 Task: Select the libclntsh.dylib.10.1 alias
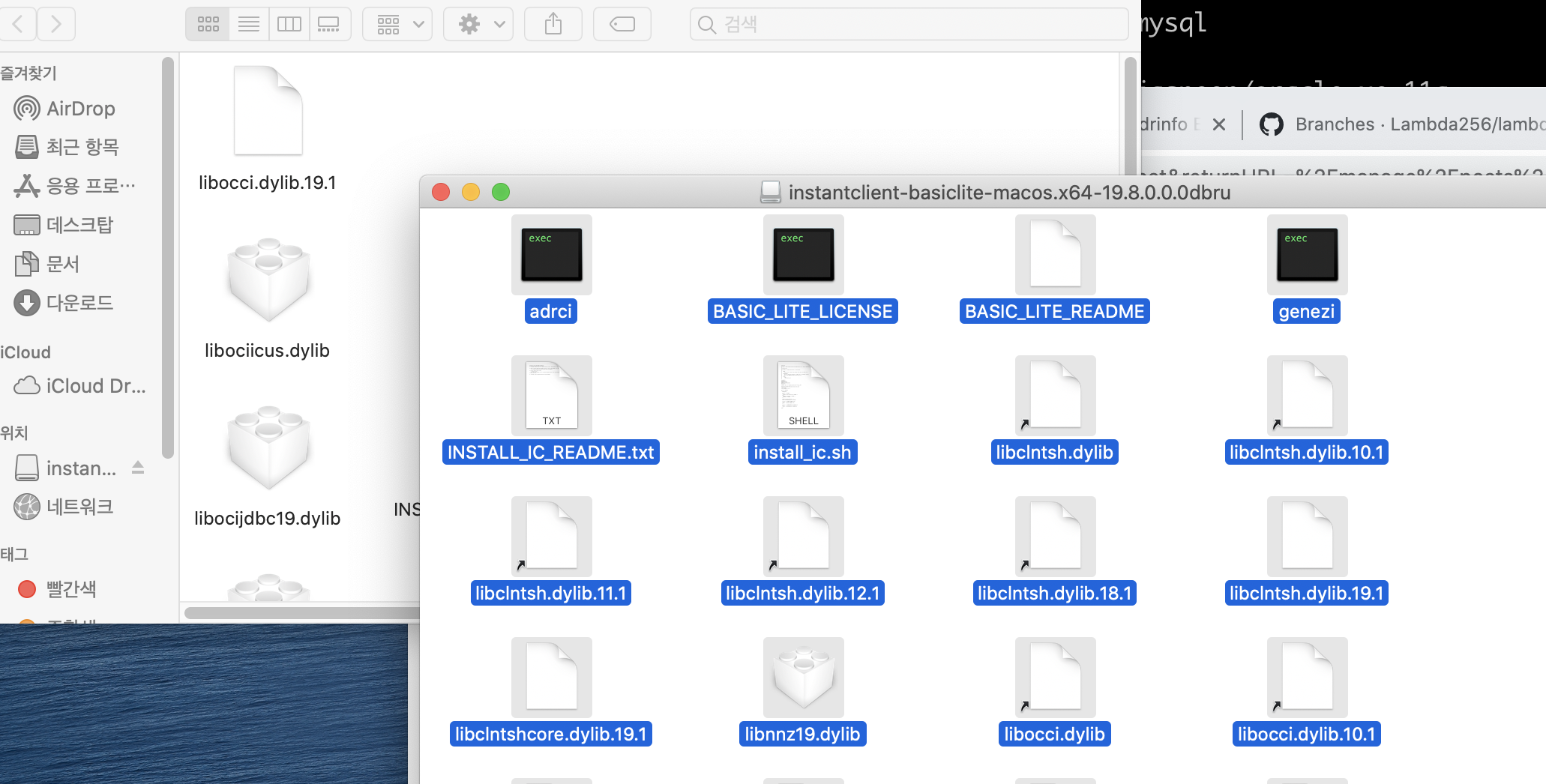pyautogui.click(x=1307, y=409)
